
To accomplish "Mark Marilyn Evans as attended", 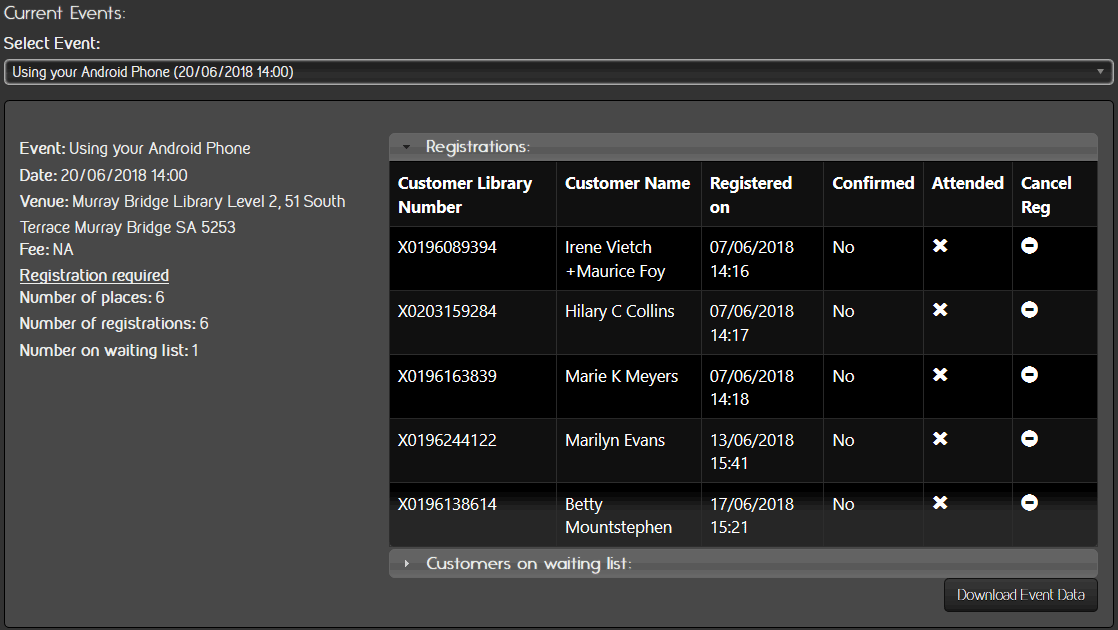I will pos(940,439).
